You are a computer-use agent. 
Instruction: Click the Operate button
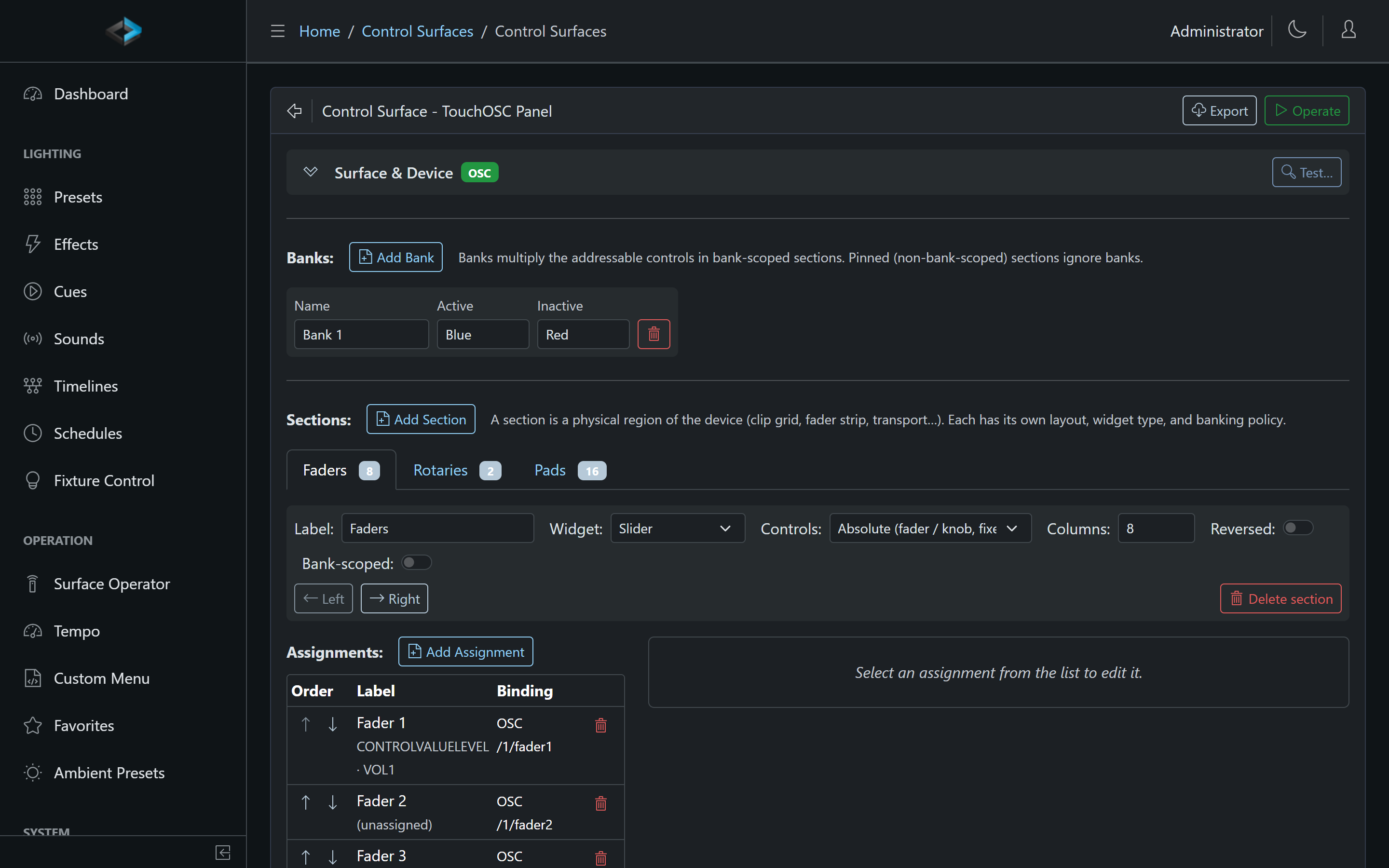tap(1307, 110)
